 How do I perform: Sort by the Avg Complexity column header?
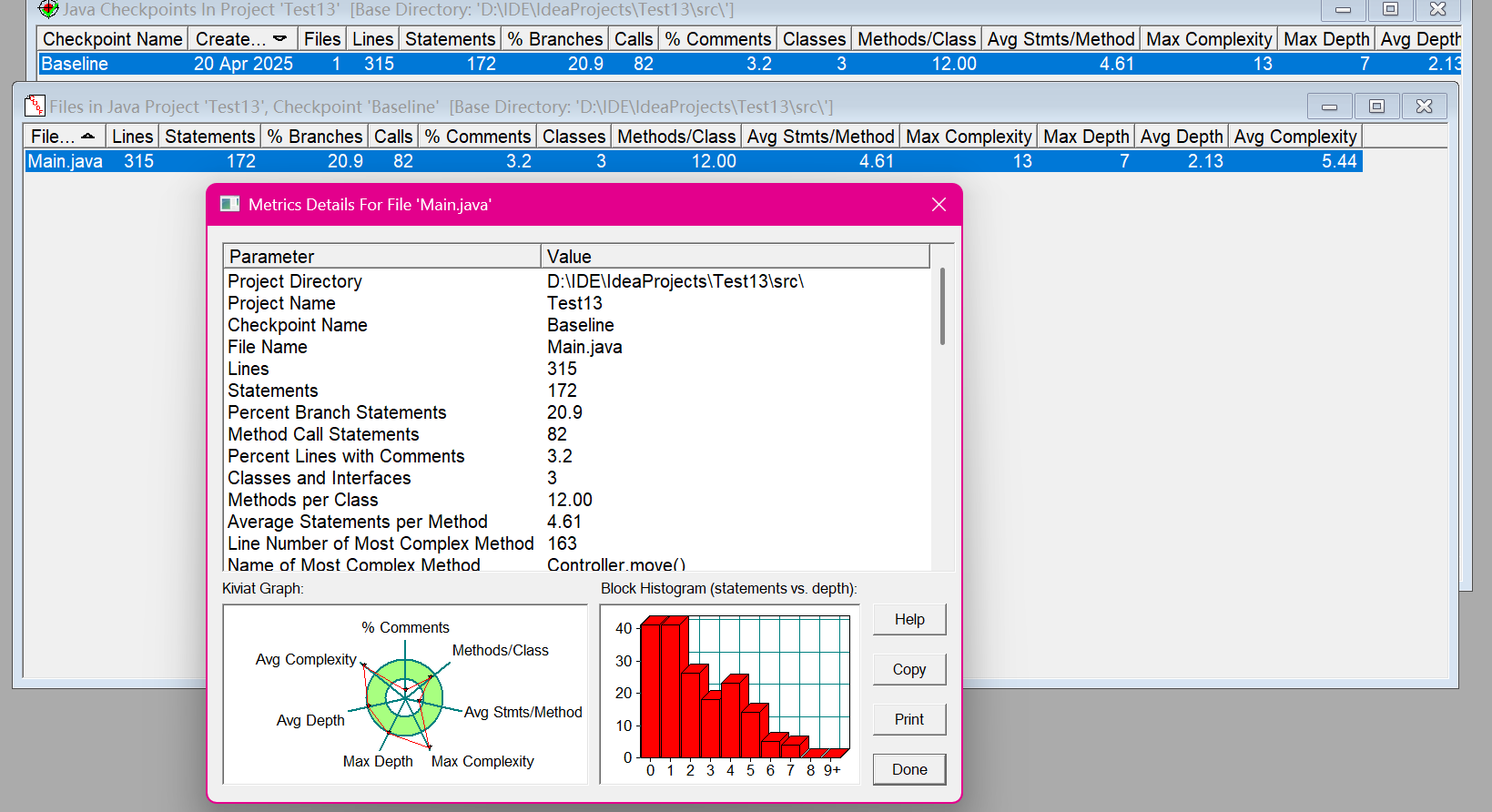1294,137
